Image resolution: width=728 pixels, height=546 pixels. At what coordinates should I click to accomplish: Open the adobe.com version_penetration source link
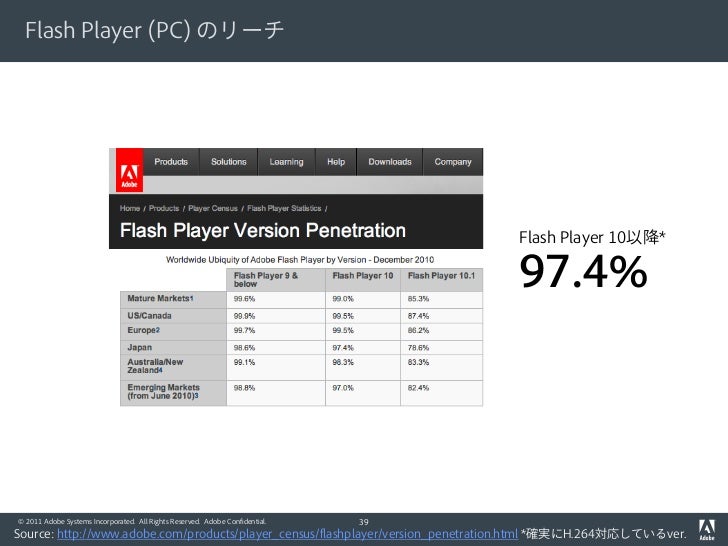pyautogui.click(x=287, y=534)
